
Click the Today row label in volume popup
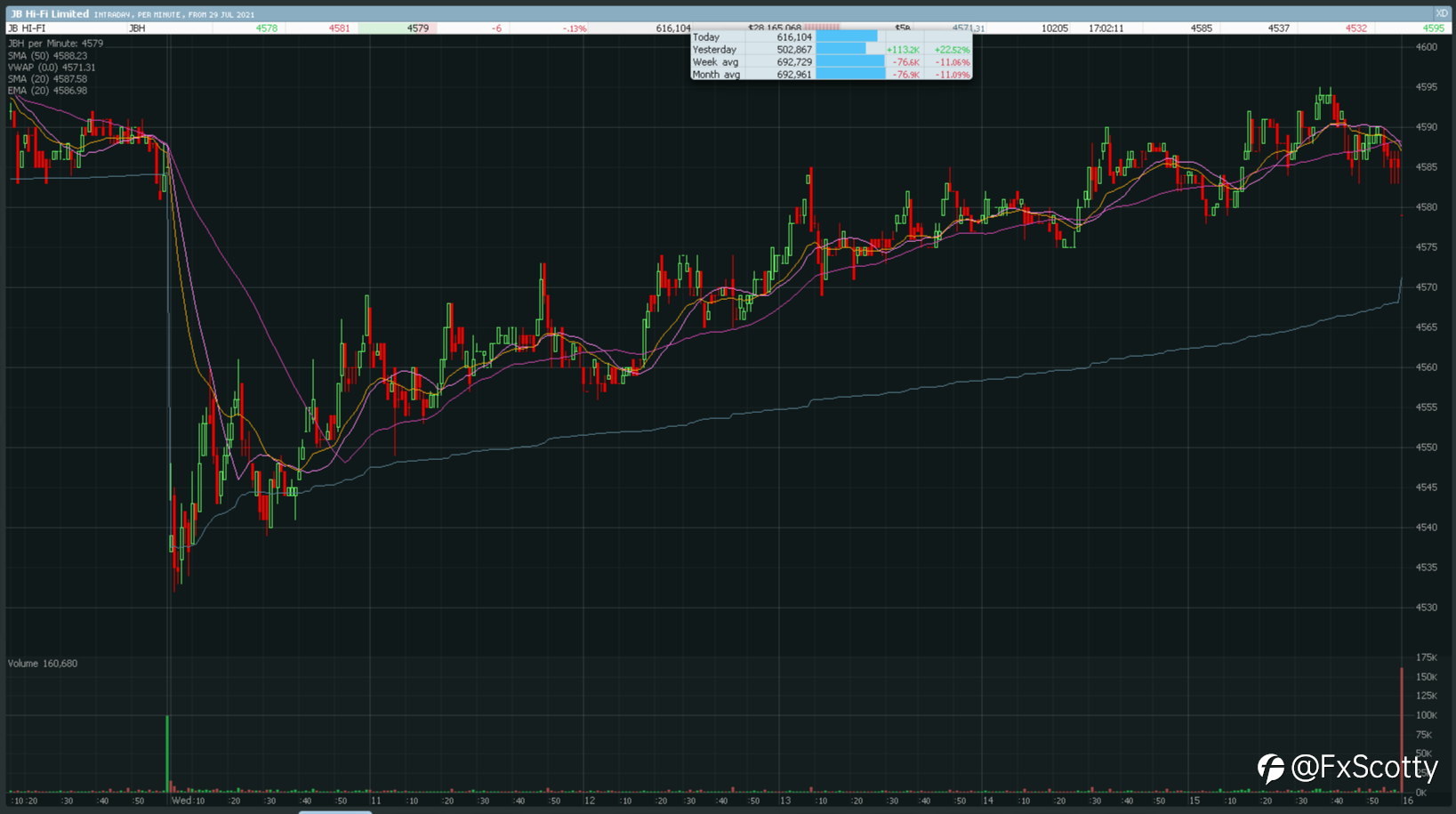point(706,37)
